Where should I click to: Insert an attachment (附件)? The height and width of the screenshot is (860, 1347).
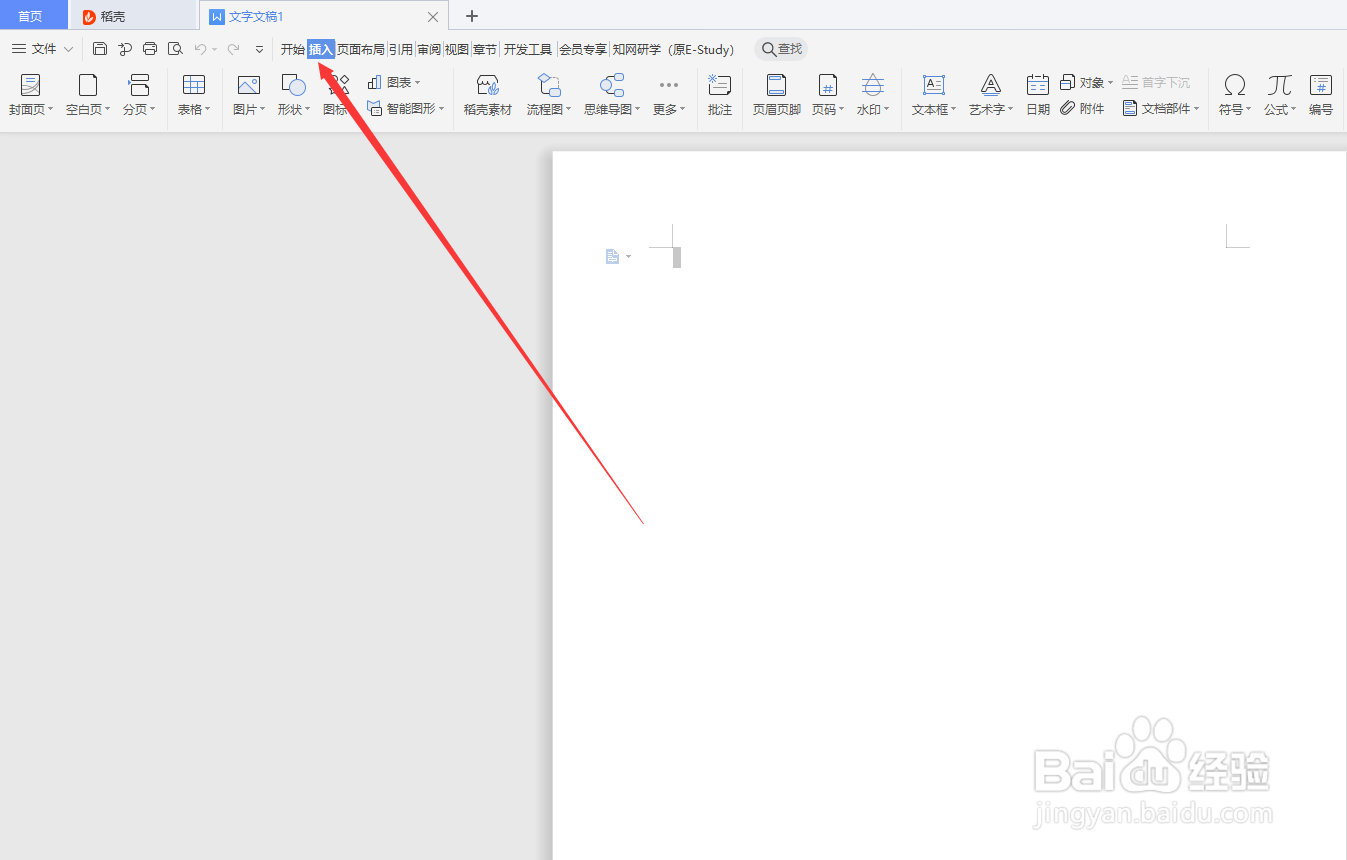1082,108
